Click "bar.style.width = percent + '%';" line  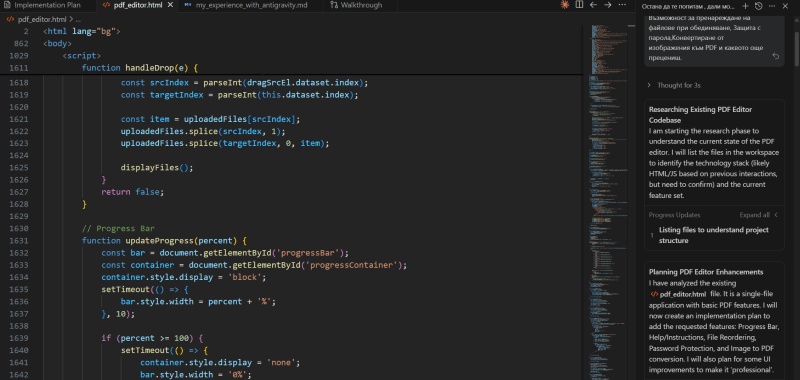pyautogui.click(x=198, y=302)
